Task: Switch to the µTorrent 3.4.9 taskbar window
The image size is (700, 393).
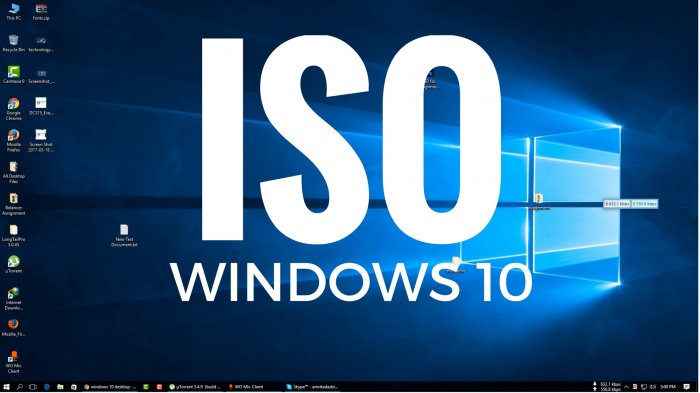Action: click(x=195, y=387)
